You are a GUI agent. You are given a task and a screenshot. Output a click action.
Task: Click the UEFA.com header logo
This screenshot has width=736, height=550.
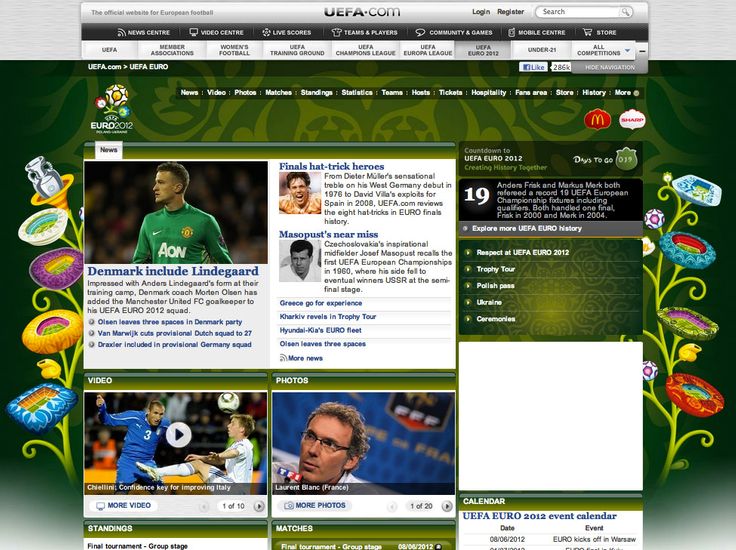click(x=362, y=12)
